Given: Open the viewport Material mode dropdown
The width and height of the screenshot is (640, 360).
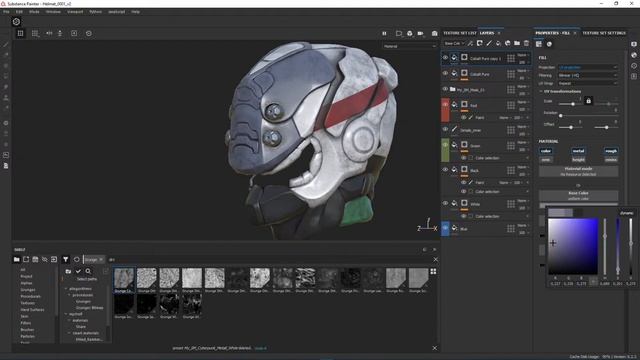Looking at the screenshot, I should (x=409, y=46).
